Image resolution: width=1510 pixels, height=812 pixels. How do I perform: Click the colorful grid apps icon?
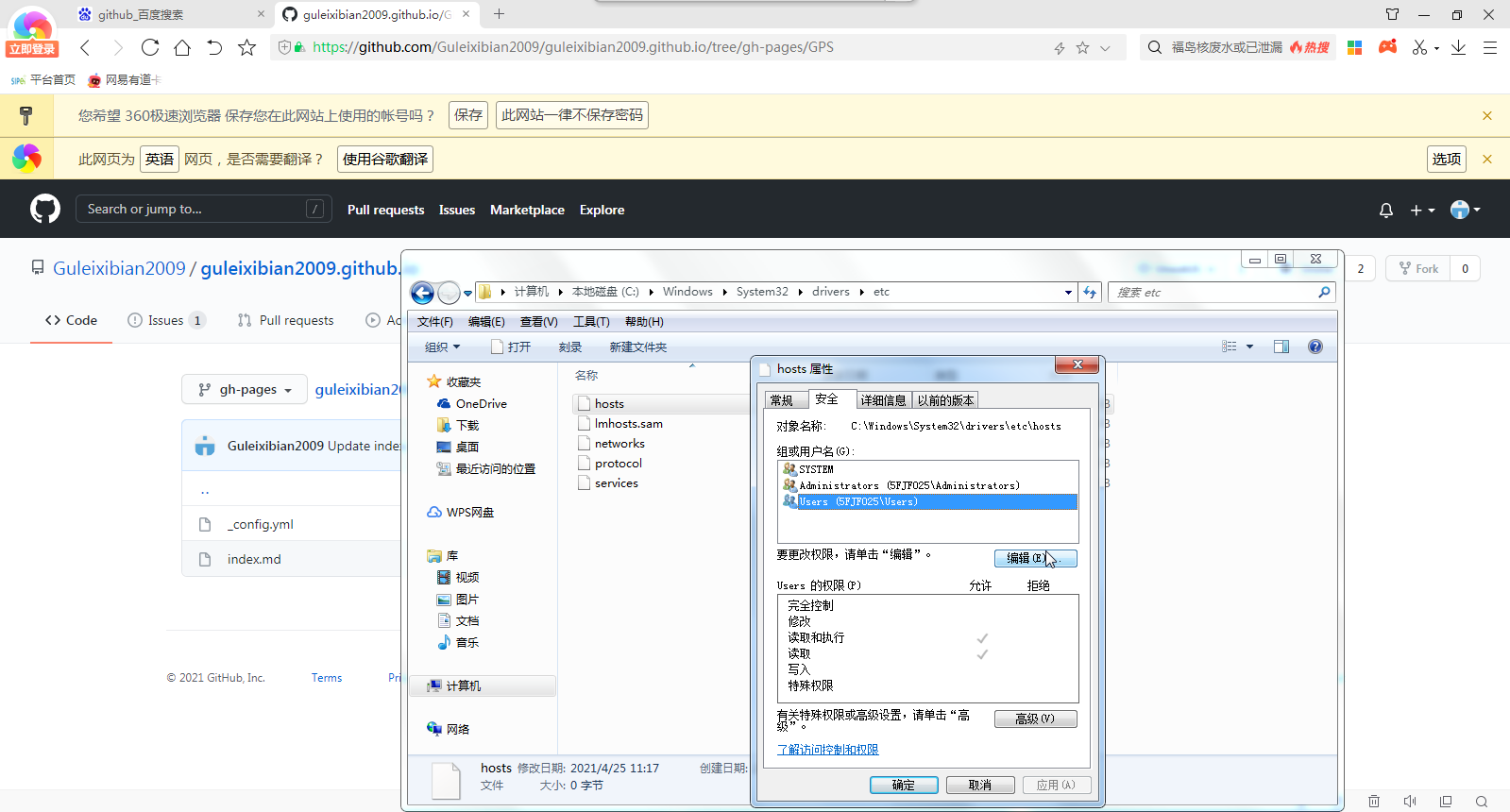tap(1354, 47)
